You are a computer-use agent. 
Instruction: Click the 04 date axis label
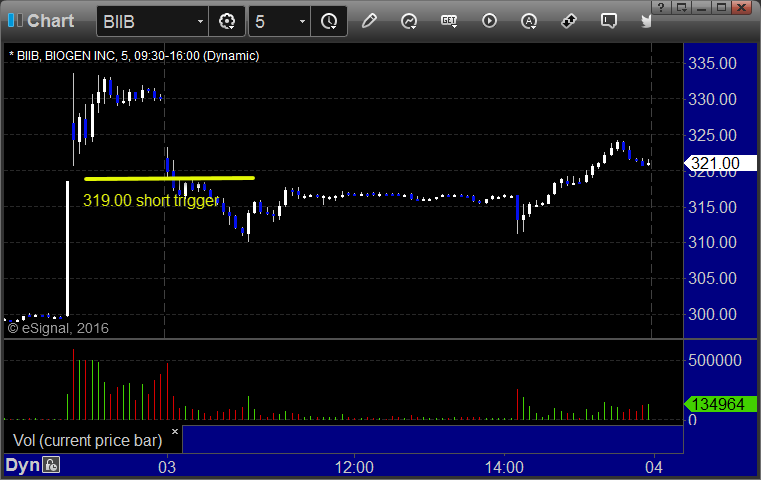[654, 467]
